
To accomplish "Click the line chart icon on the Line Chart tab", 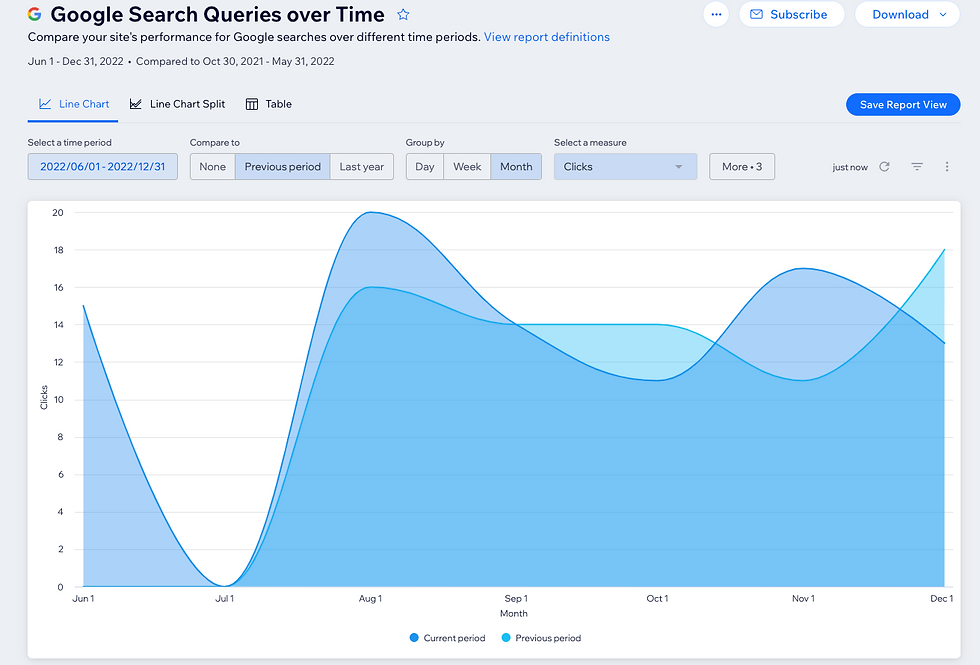I will pyautogui.click(x=45, y=104).
